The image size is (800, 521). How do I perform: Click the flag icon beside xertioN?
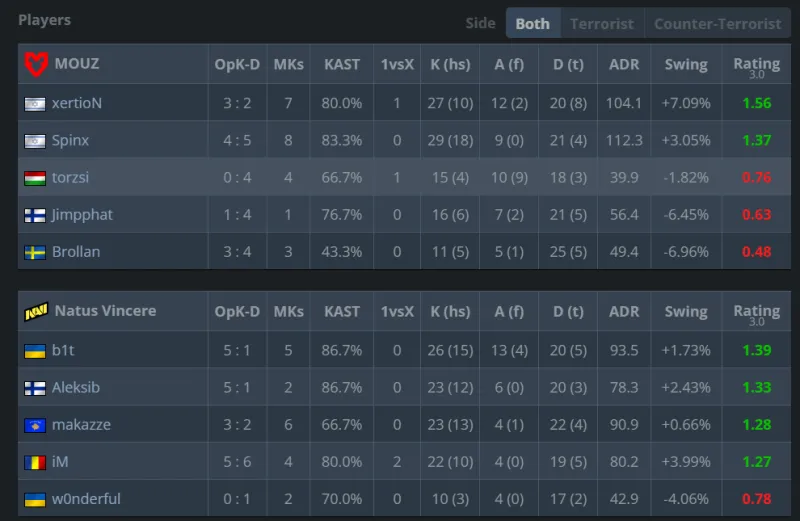click(x=35, y=103)
